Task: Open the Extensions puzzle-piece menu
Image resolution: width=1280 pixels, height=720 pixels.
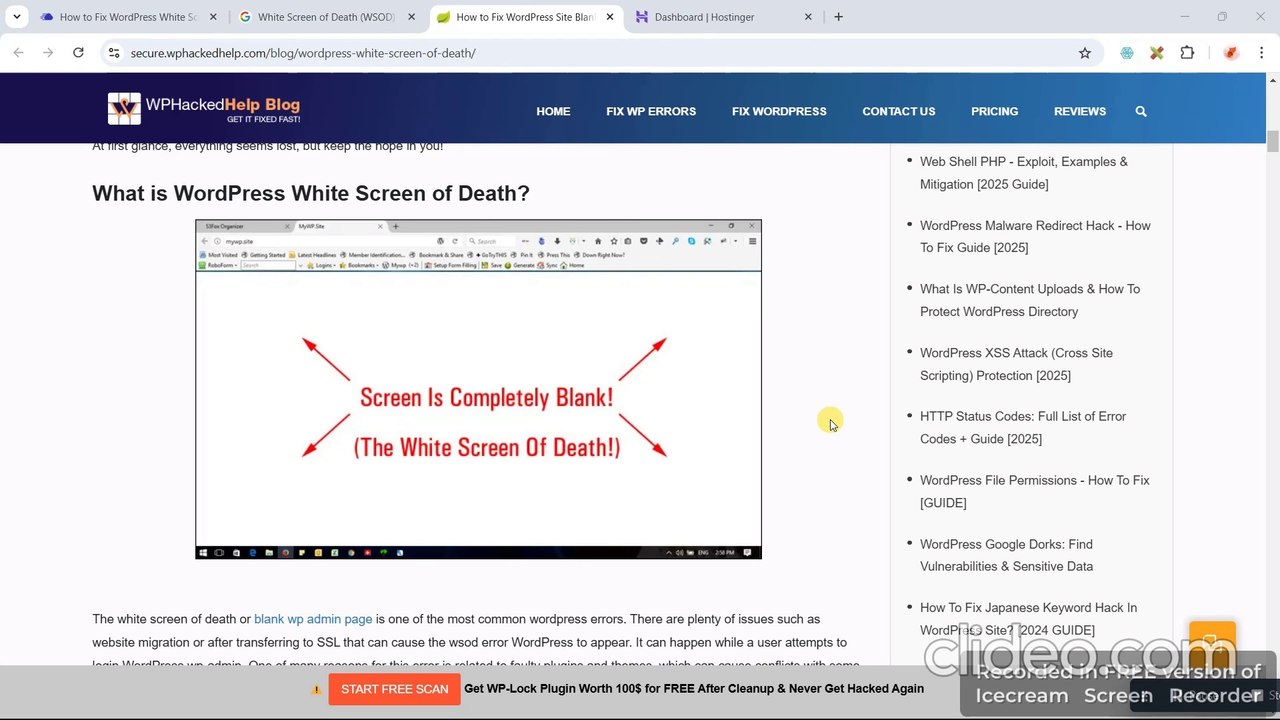Action: pyautogui.click(x=1187, y=53)
